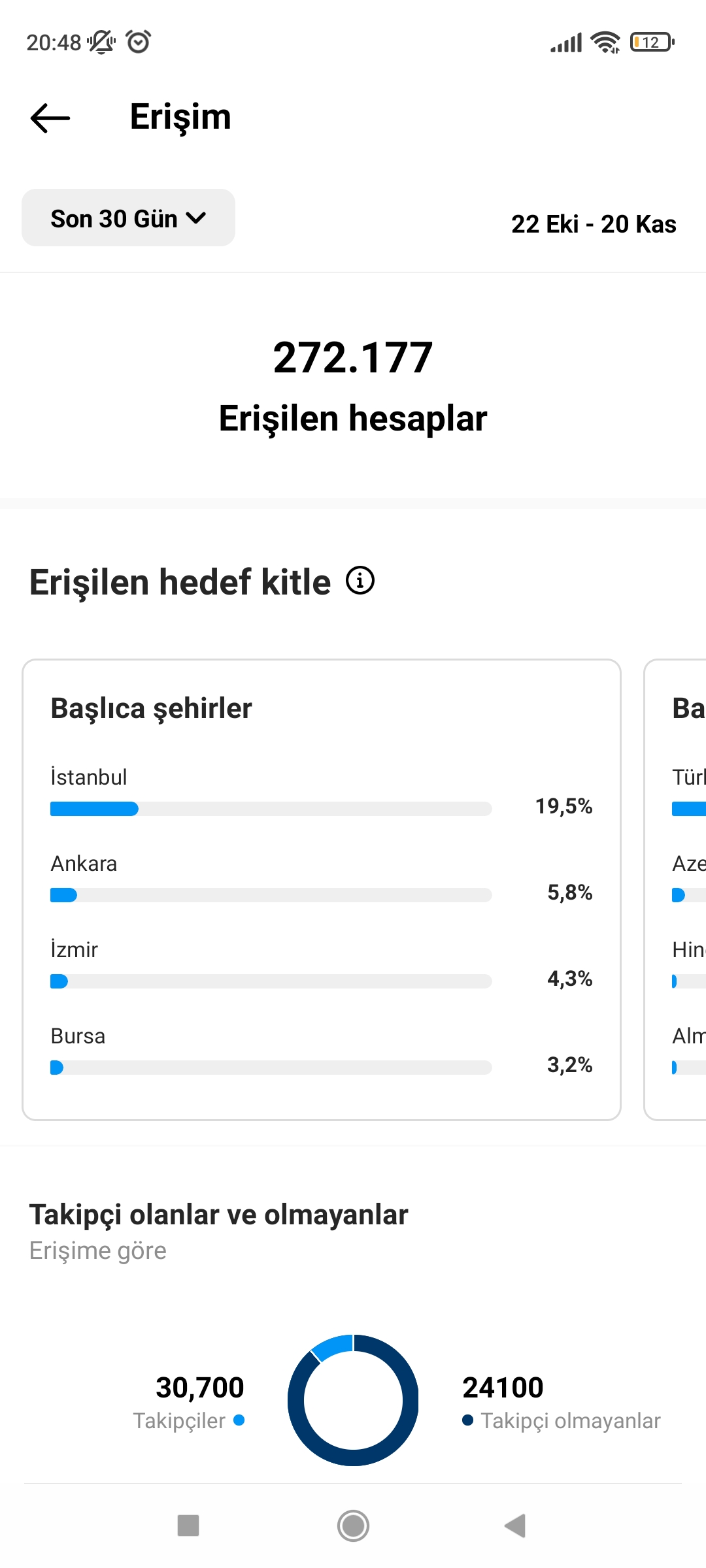
Task: Select the 30,700 Takipçiler label
Action: tap(189, 1402)
